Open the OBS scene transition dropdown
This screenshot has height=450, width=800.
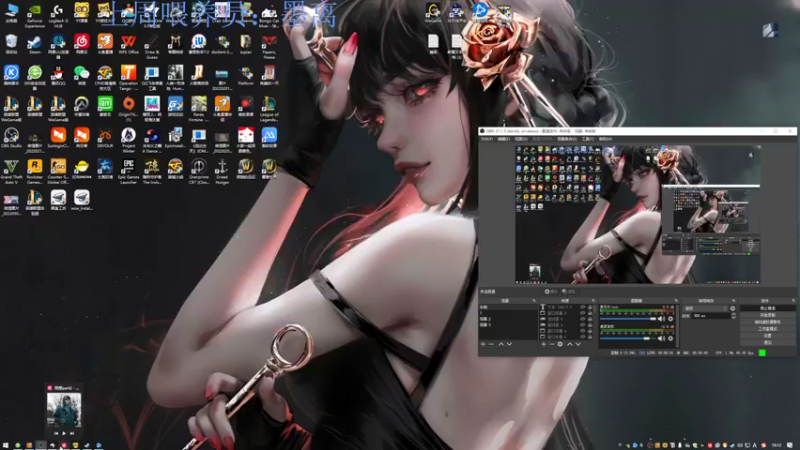point(706,308)
